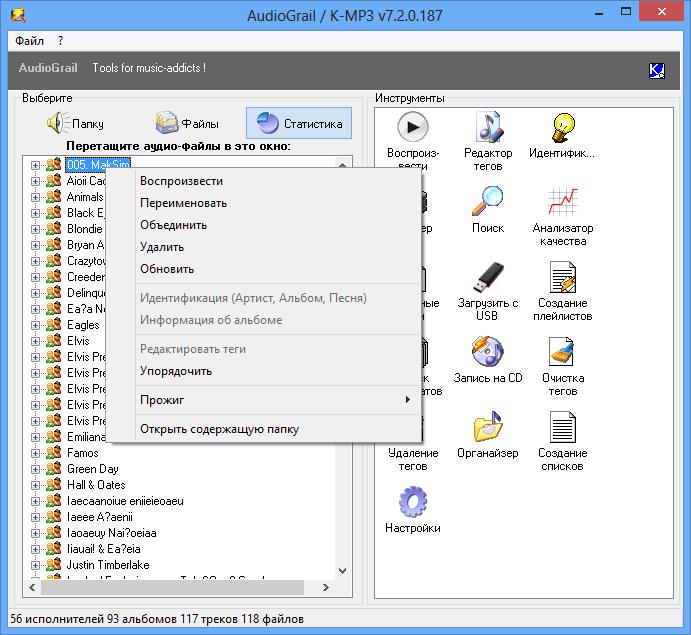Open the Создание списков tool
This screenshot has width=691, height=635.
coord(563,427)
